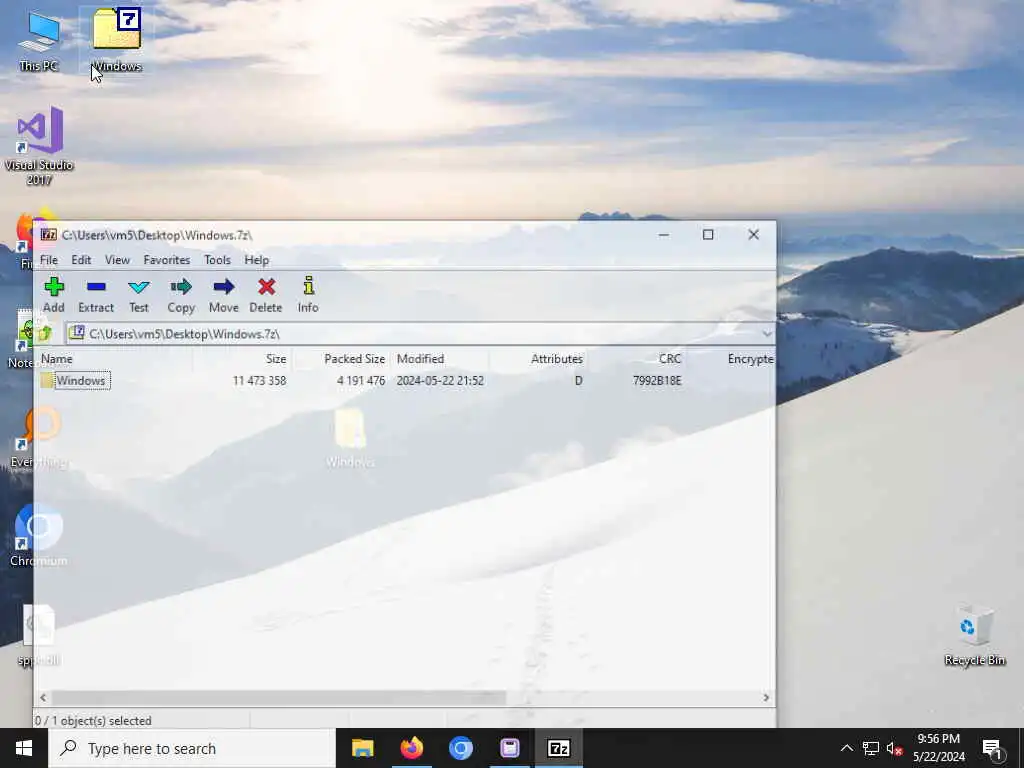Open the network tray icon
This screenshot has height=768, width=1024.
click(871, 748)
